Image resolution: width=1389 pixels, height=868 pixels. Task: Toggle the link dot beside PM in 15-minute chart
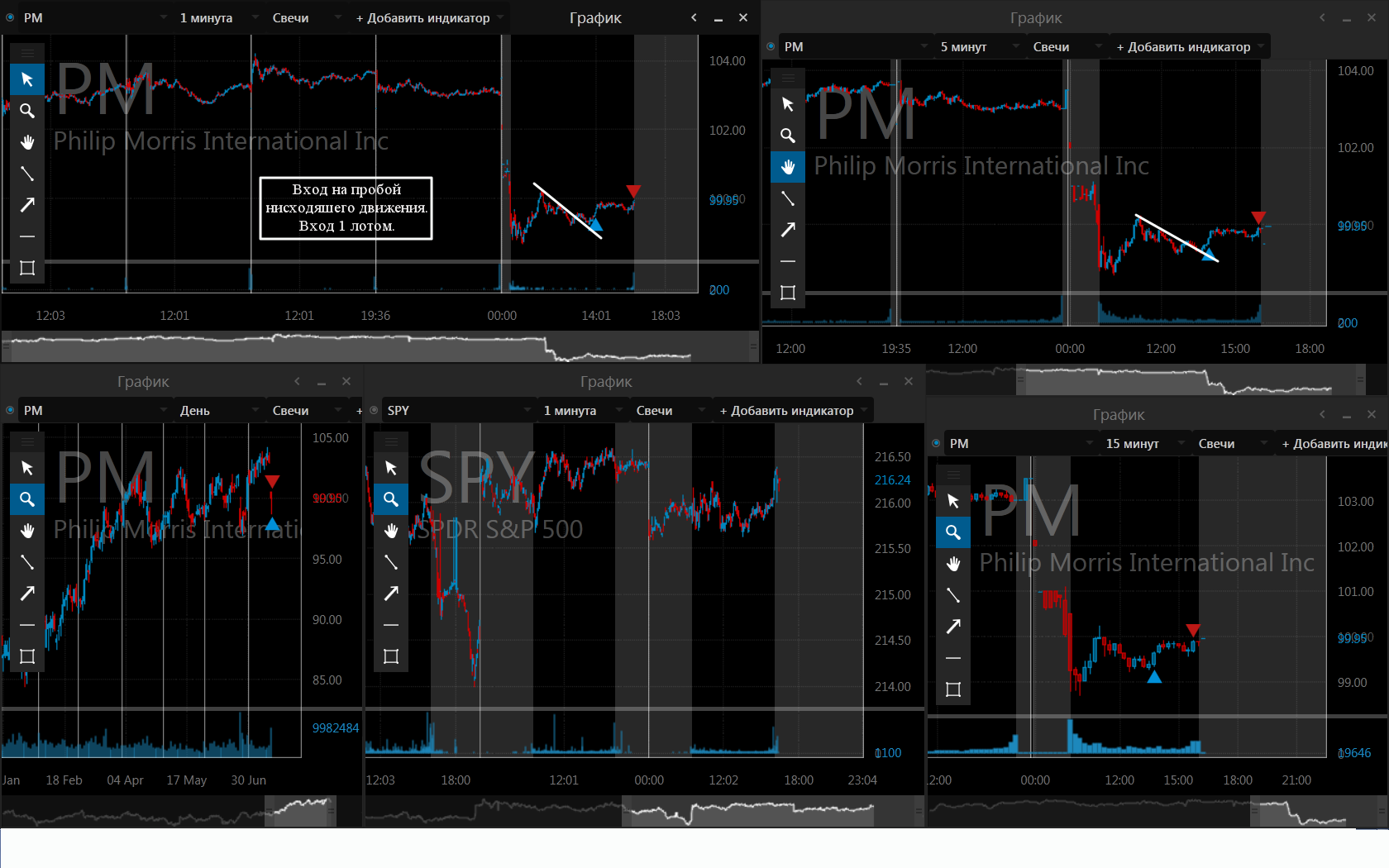(936, 443)
